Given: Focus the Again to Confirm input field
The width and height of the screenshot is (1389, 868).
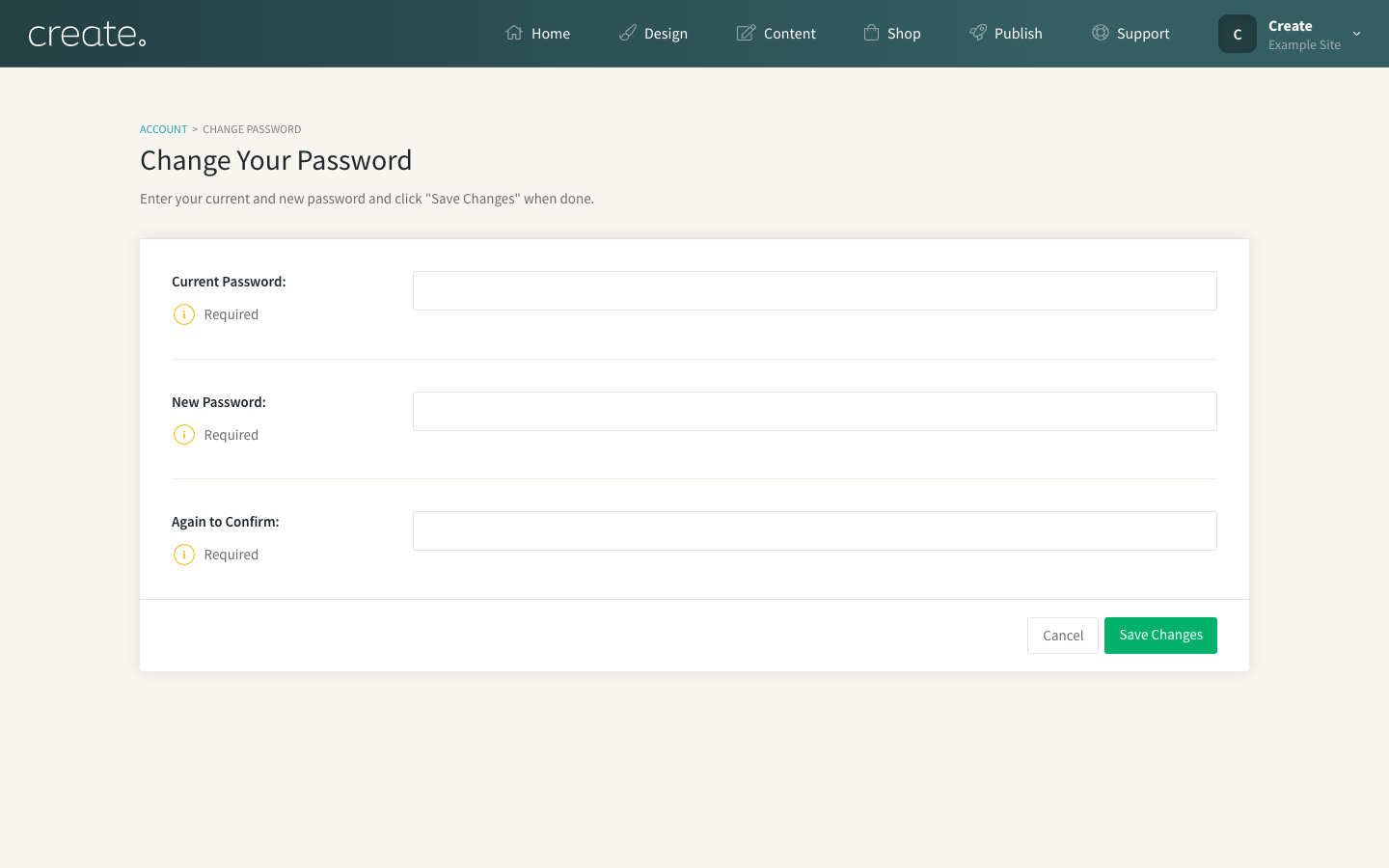Looking at the screenshot, I should 815,530.
